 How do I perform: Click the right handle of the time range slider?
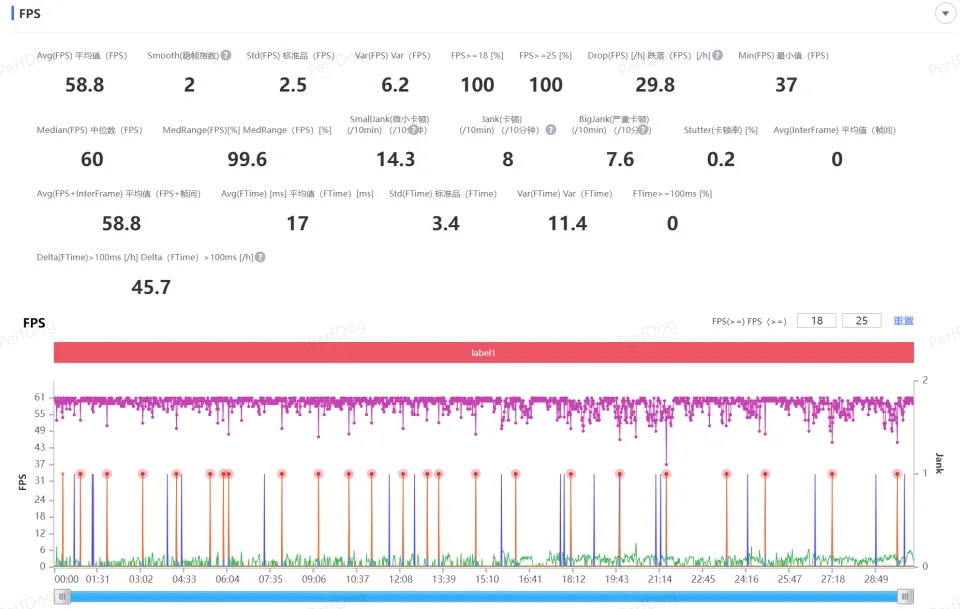pyautogui.click(x=904, y=596)
